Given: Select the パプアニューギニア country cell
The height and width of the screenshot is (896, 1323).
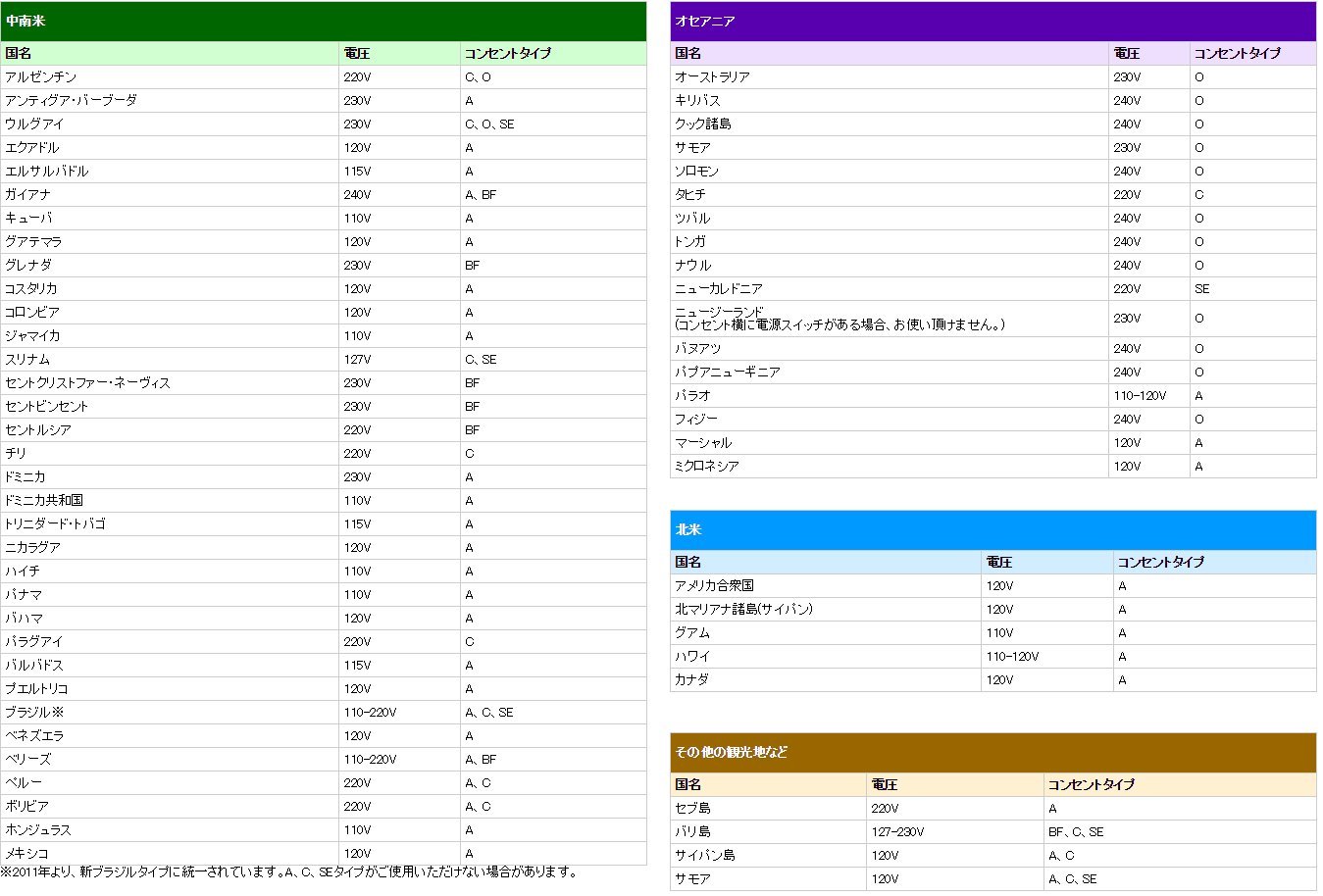Looking at the screenshot, I should 728,372.
